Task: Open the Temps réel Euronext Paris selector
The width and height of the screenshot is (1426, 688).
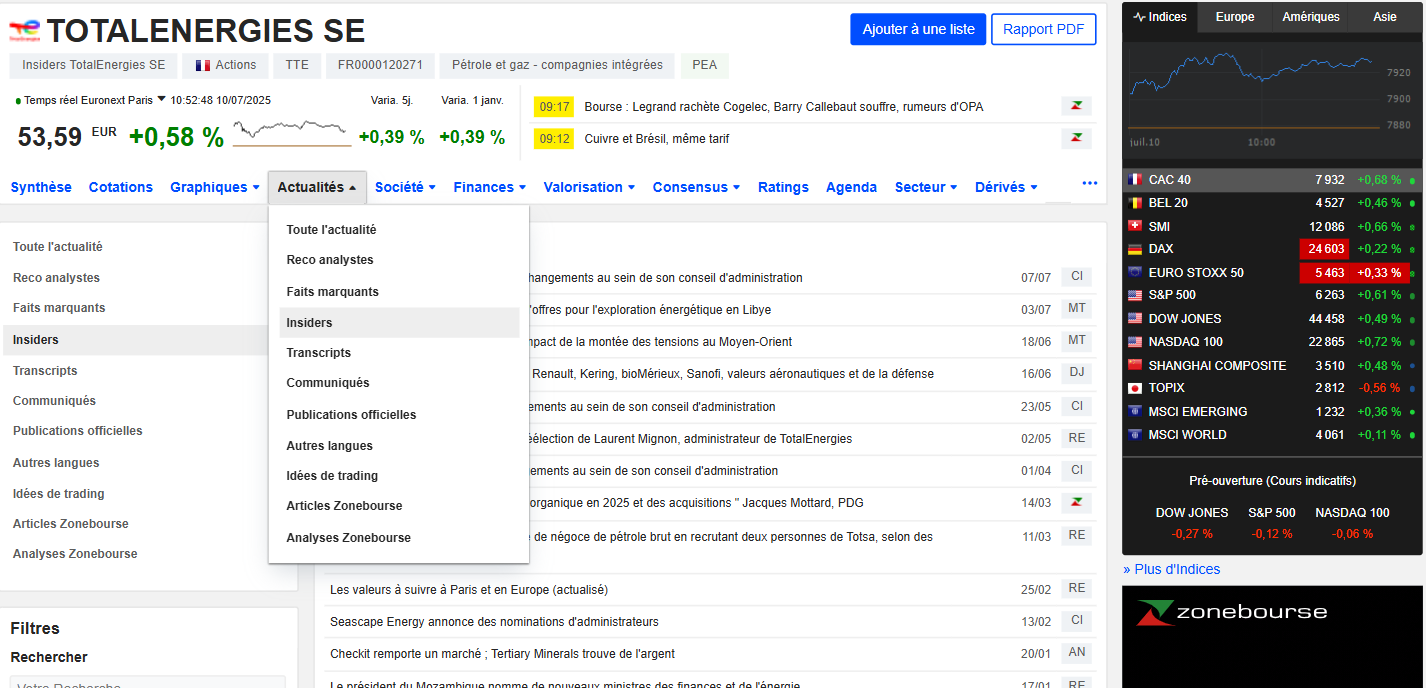Action: [101, 100]
